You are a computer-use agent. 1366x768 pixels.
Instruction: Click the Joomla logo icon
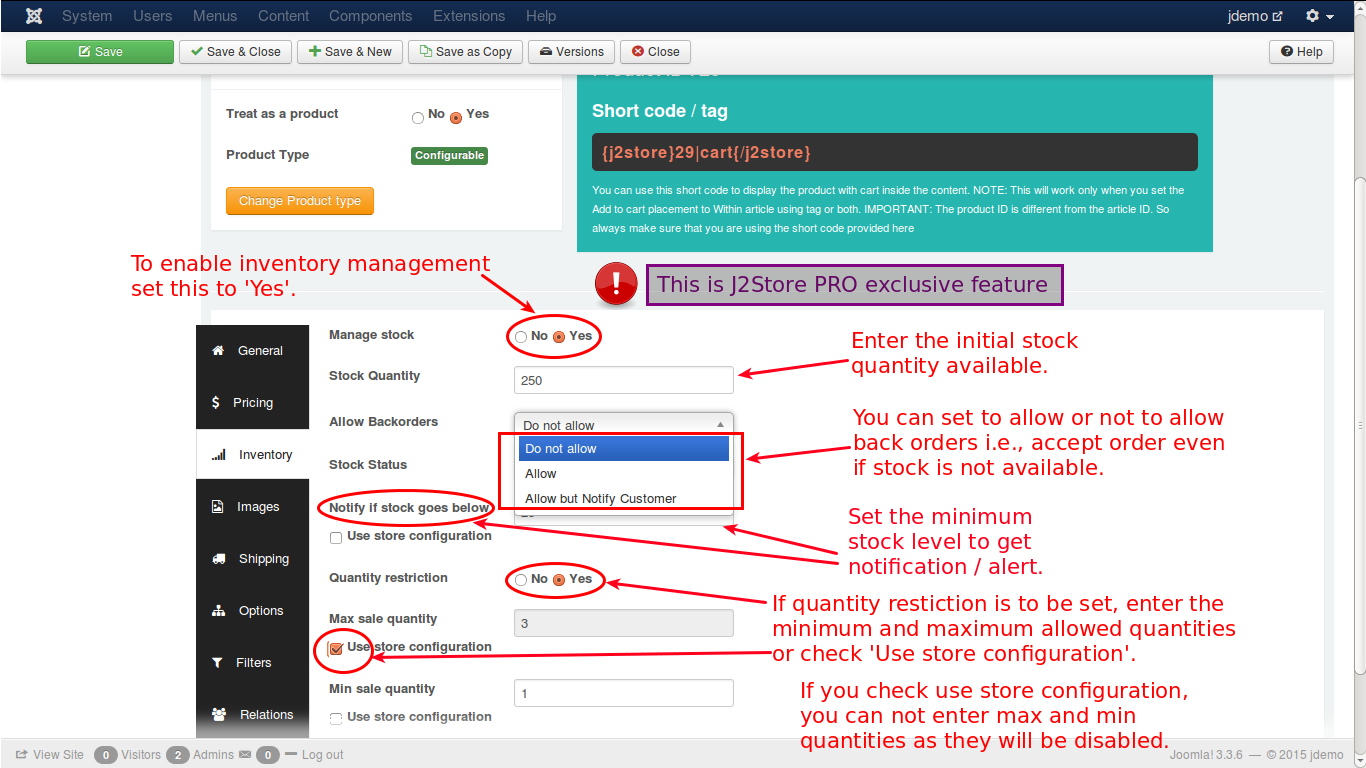point(34,16)
